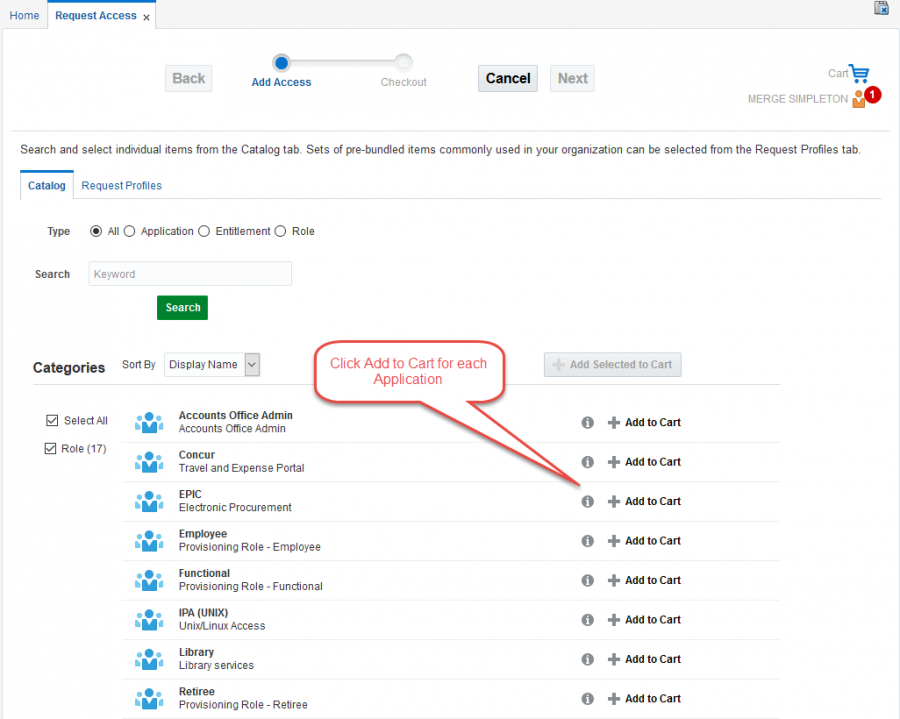Click info icon for Accounts Office Admin

click(x=588, y=423)
